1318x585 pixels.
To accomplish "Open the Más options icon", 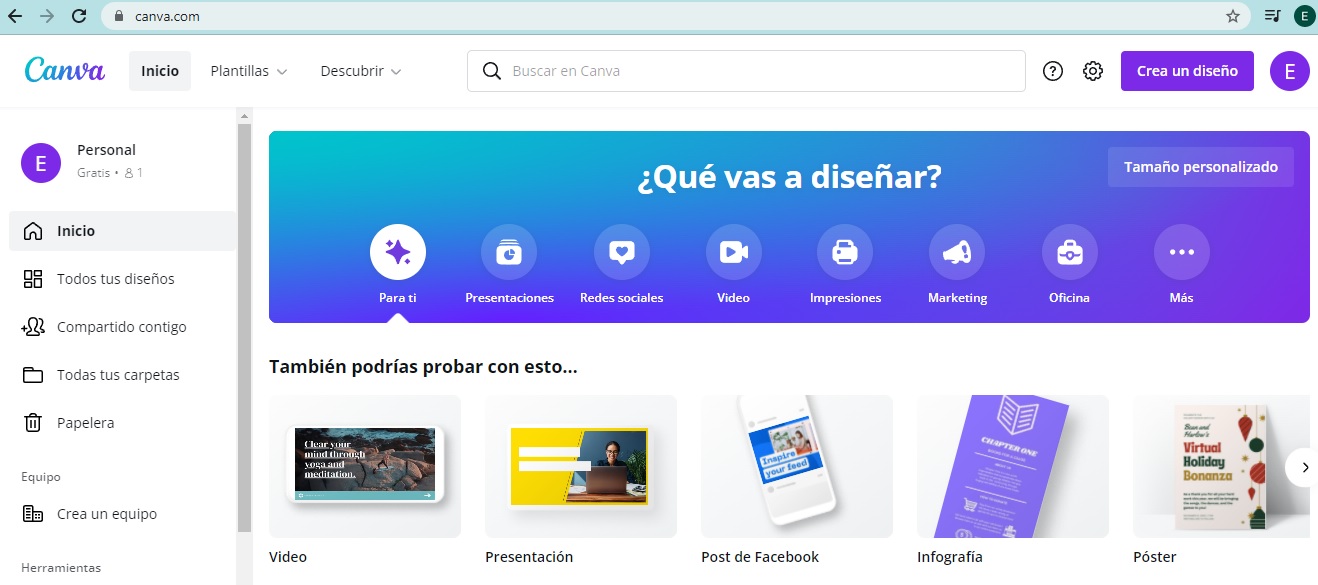I will click(x=1181, y=251).
